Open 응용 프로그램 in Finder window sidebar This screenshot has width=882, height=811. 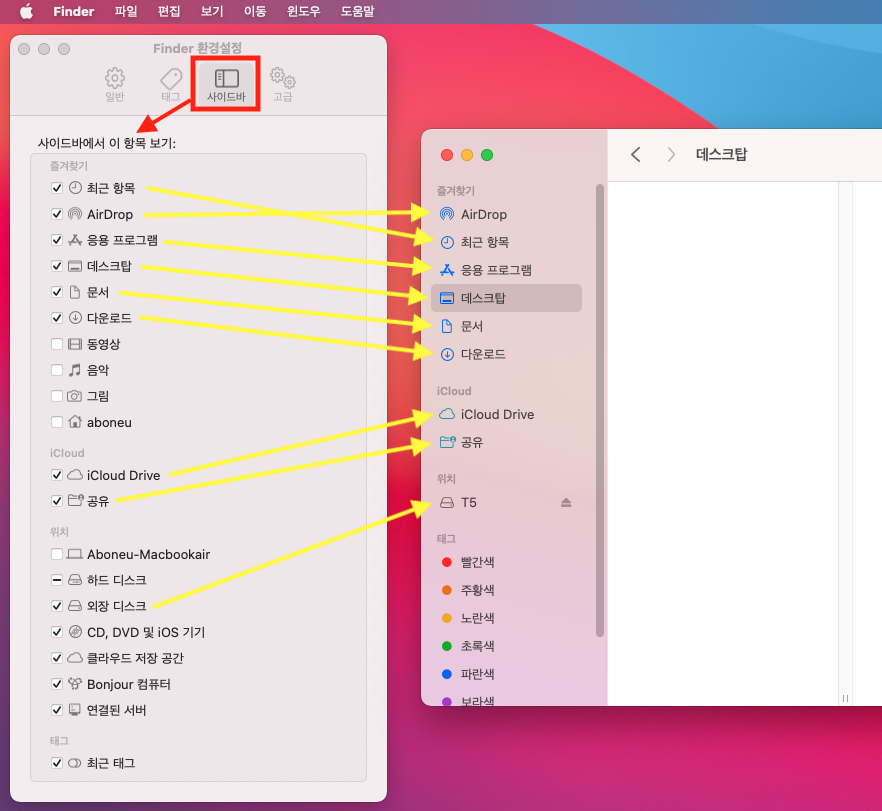pos(506,270)
